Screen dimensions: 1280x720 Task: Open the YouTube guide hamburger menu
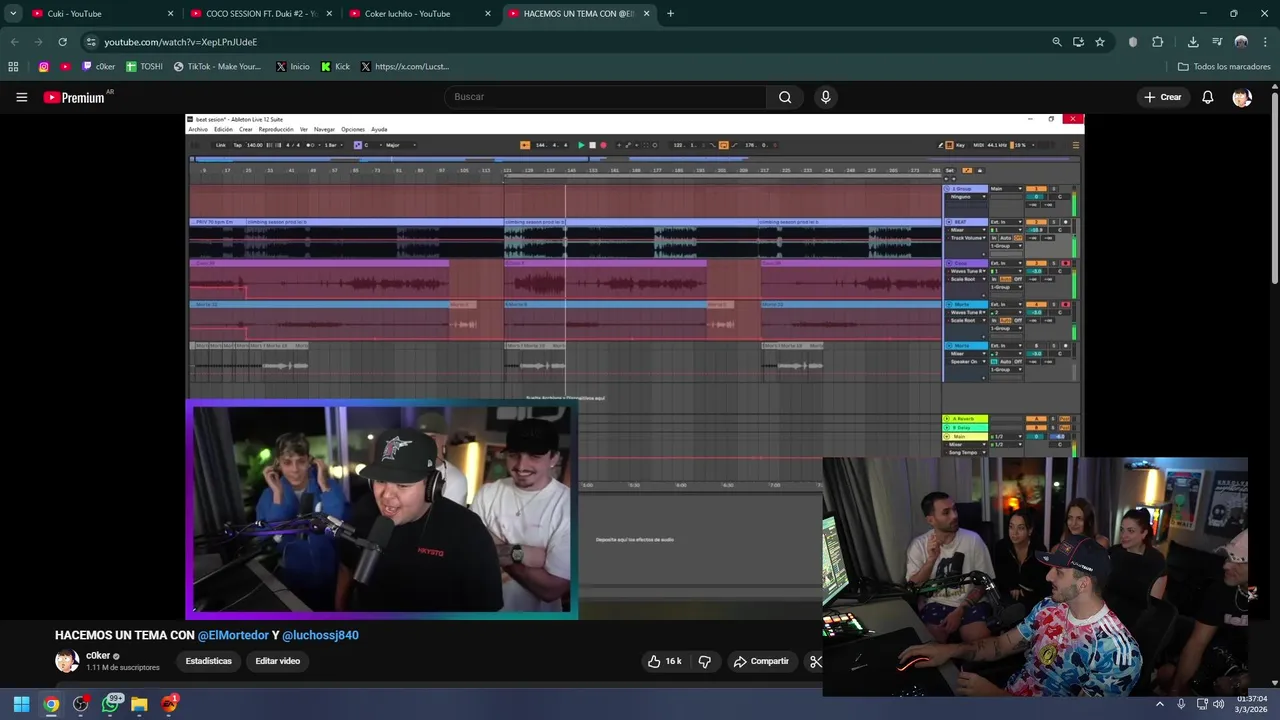pos(21,97)
